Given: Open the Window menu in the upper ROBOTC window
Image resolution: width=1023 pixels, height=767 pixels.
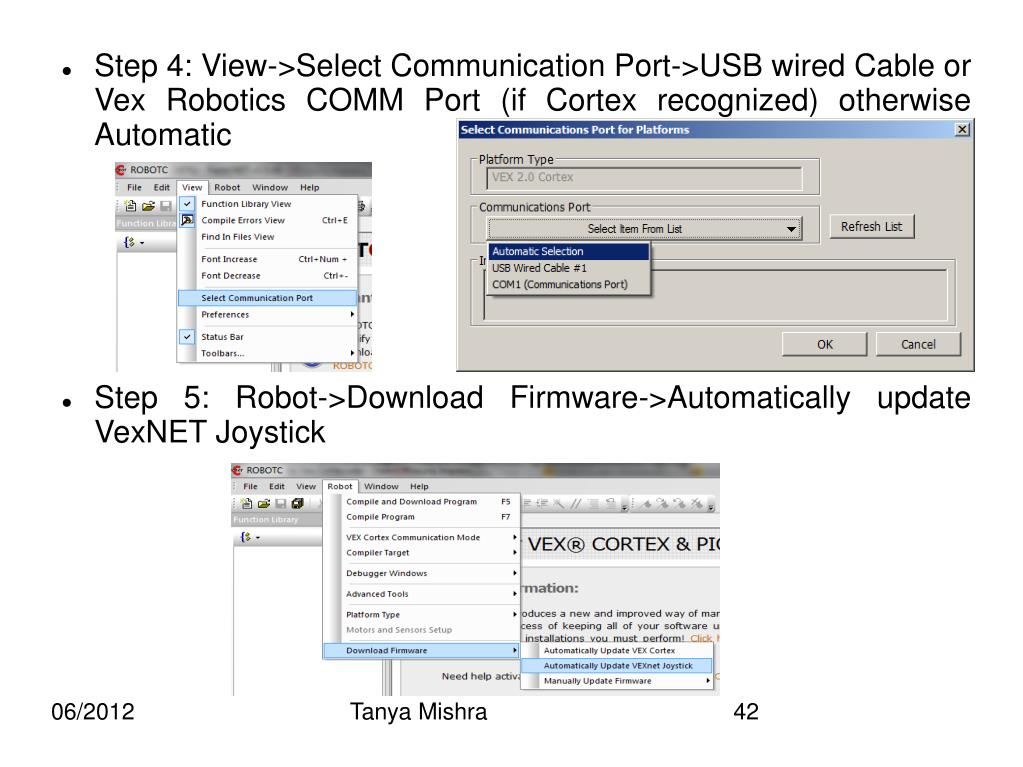Looking at the screenshot, I should coord(270,187).
